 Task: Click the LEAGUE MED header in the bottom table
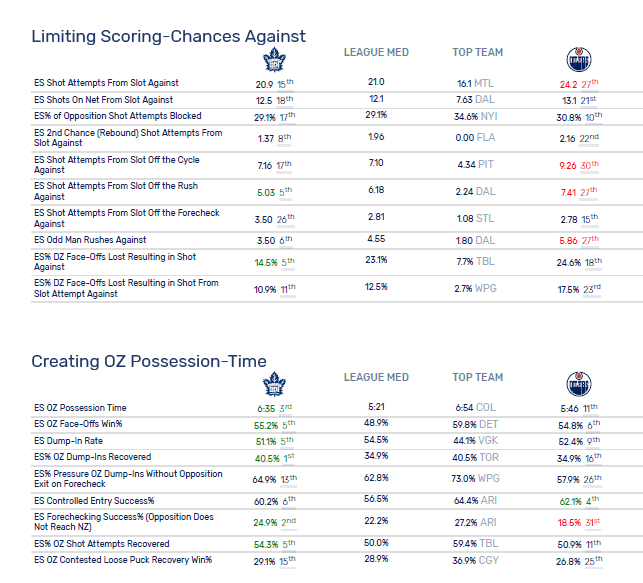[376, 377]
